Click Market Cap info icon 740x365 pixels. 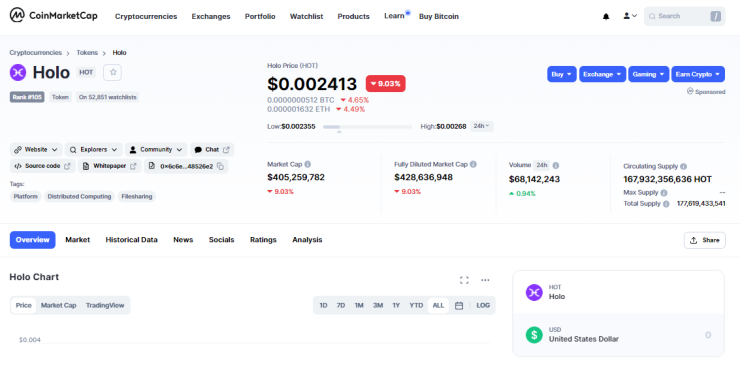click(308, 164)
